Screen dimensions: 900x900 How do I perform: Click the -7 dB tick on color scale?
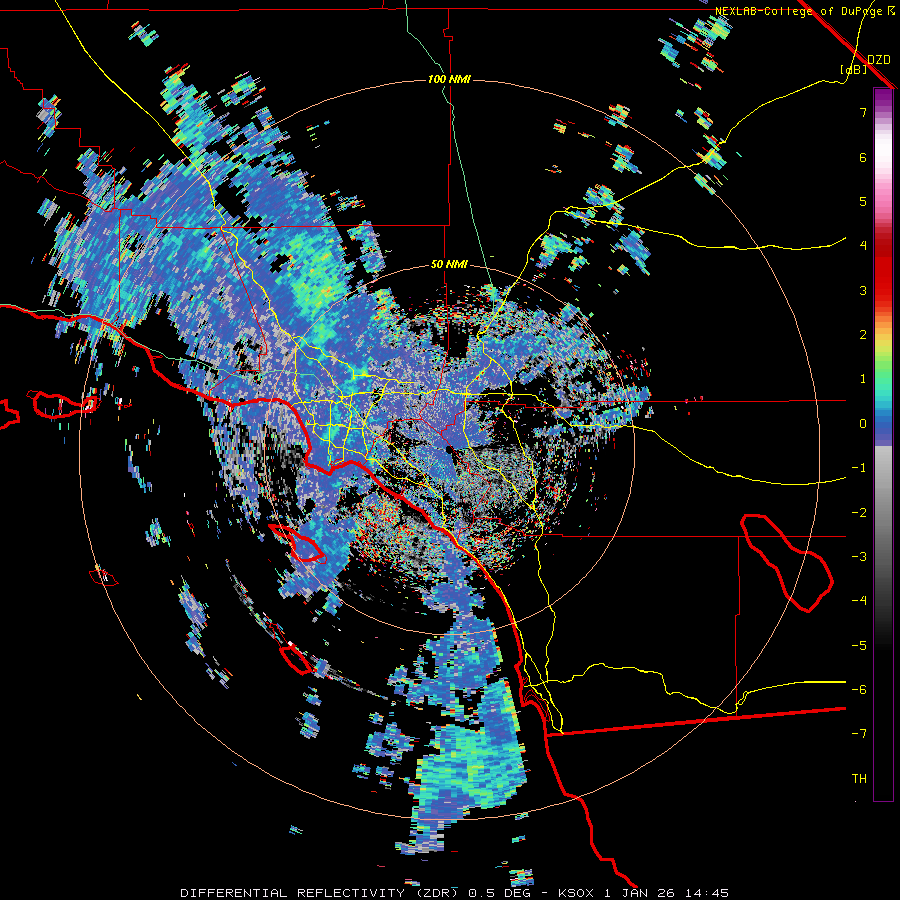pos(859,734)
